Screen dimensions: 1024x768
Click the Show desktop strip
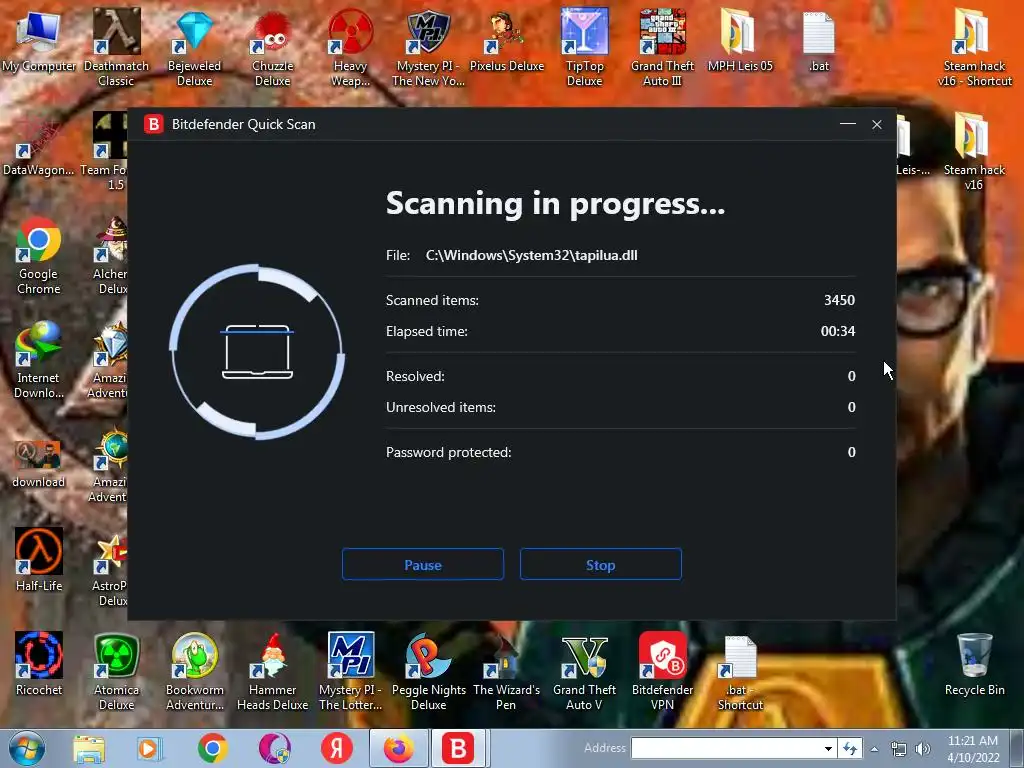tap(1018, 748)
